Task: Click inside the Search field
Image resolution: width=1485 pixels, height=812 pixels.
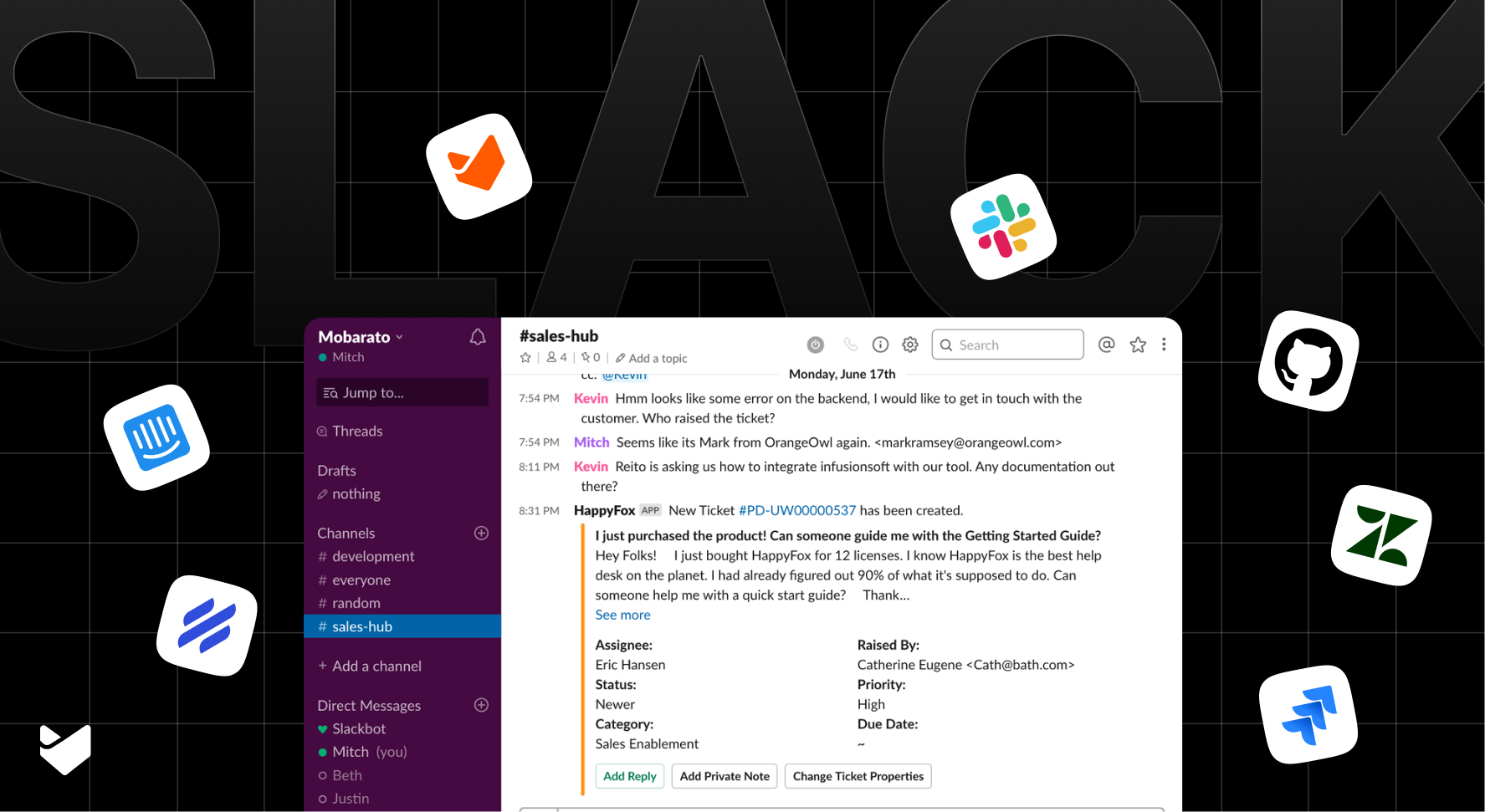Action: pyautogui.click(x=1006, y=344)
